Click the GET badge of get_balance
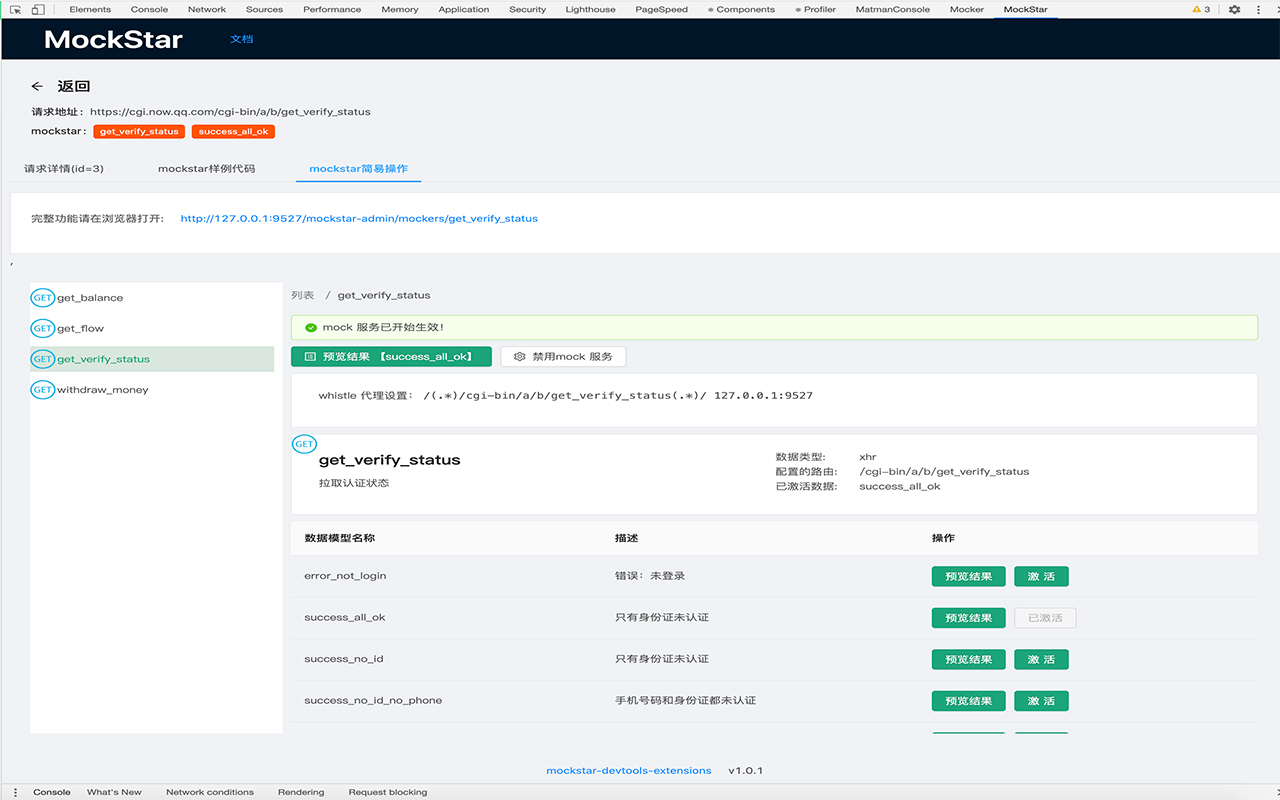 tap(42, 298)
